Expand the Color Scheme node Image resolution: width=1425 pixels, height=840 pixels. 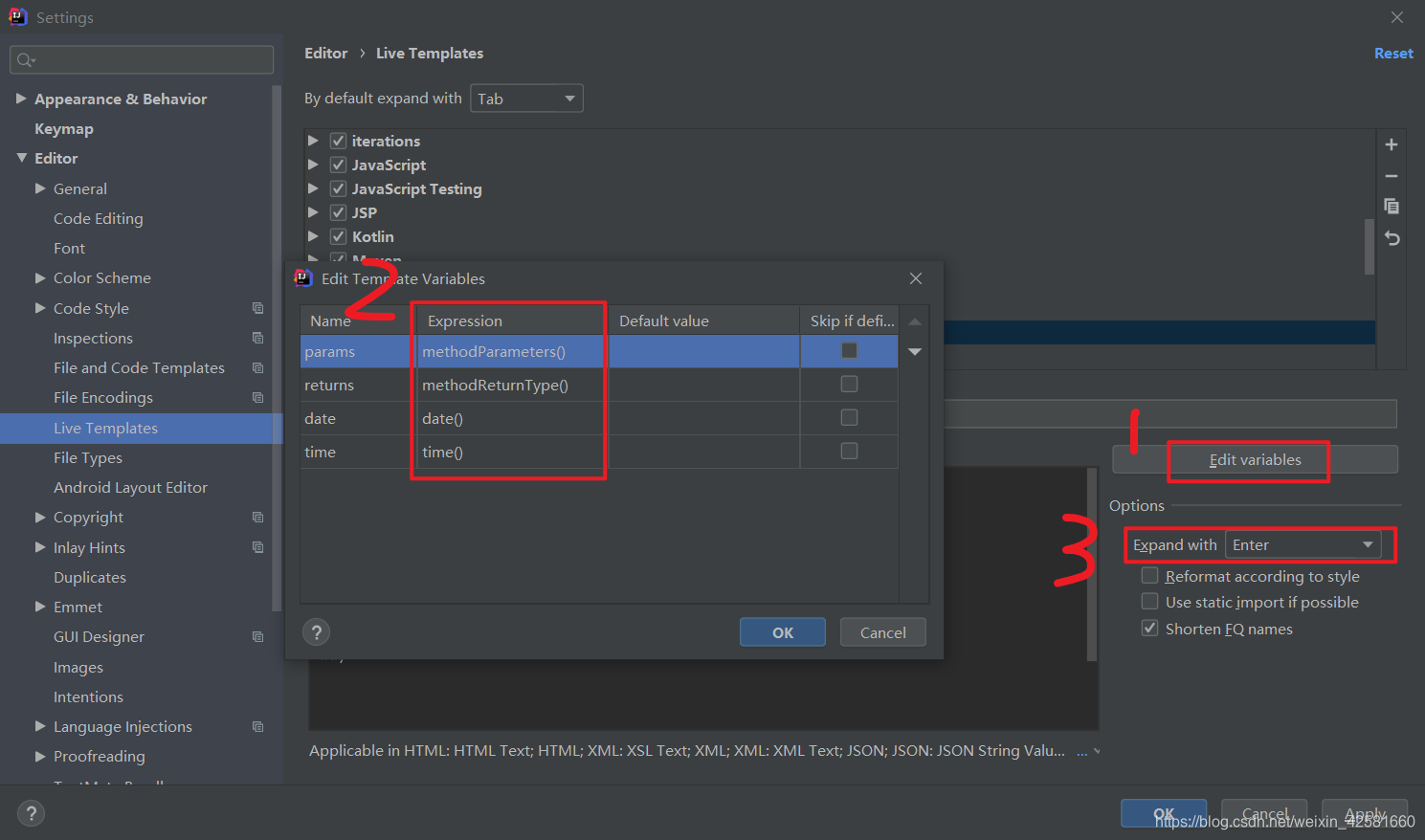pyautogui.click(x=40, y=277)
